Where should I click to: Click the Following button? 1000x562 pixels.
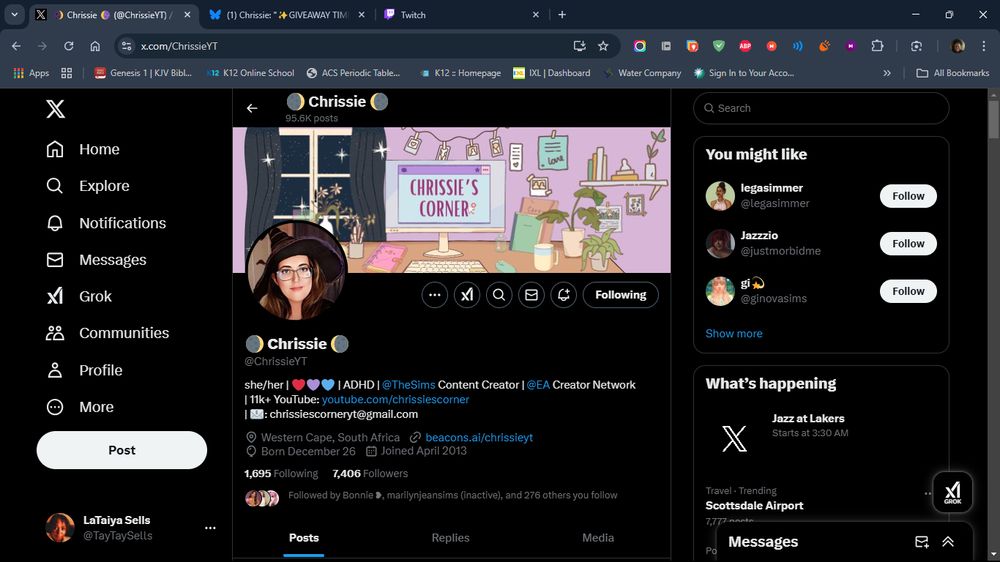click(x=621, y=295)
